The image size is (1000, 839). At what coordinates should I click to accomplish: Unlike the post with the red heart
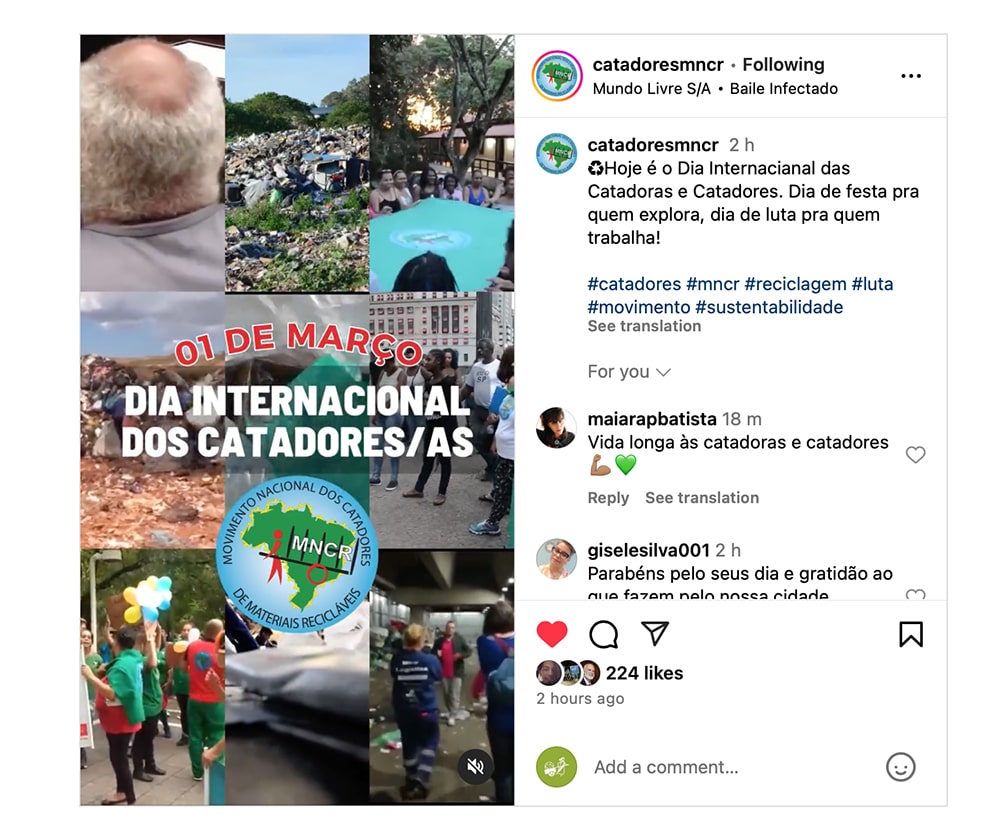pos(552,634)
